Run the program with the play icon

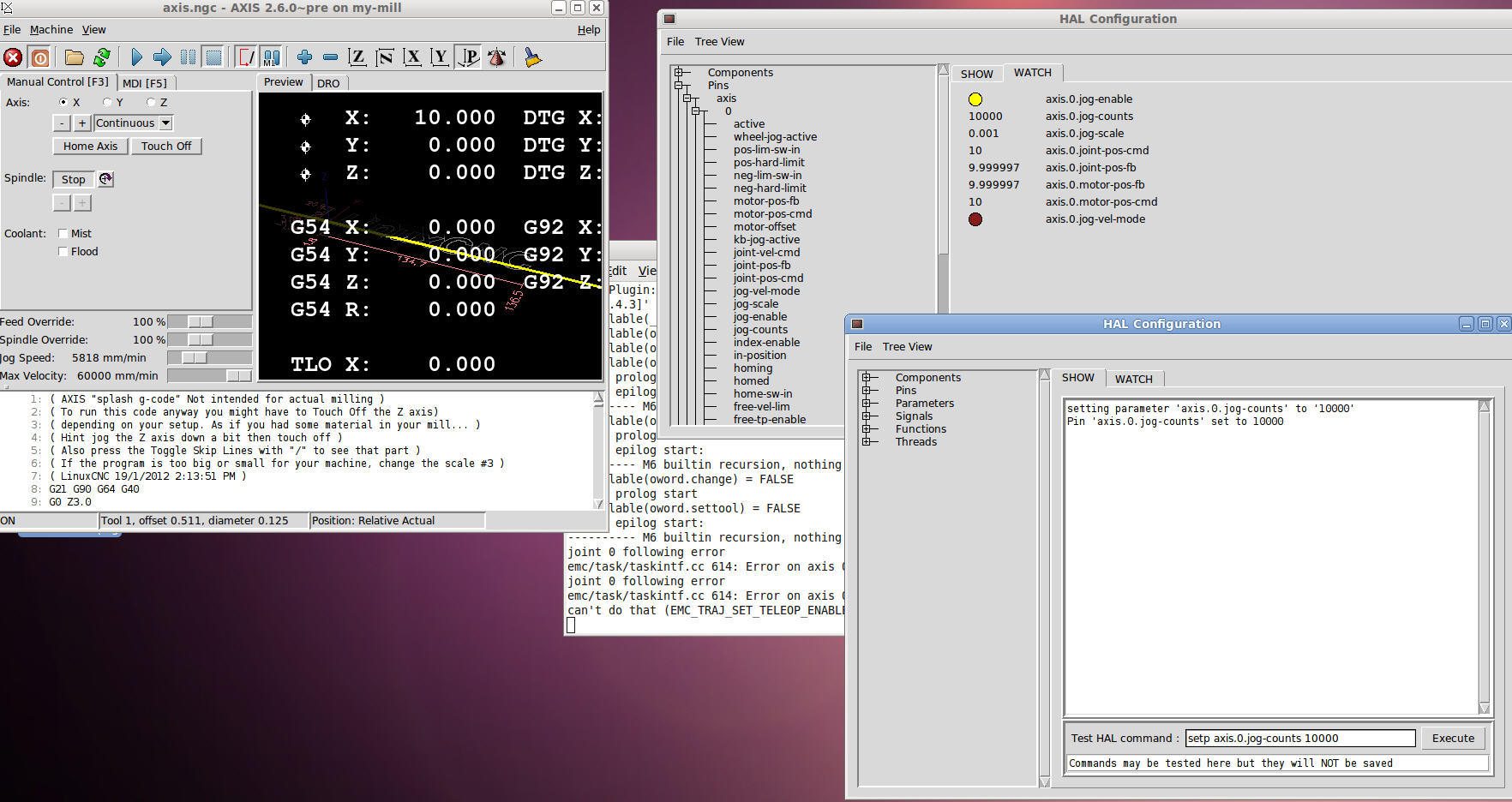tap(136, 57)
